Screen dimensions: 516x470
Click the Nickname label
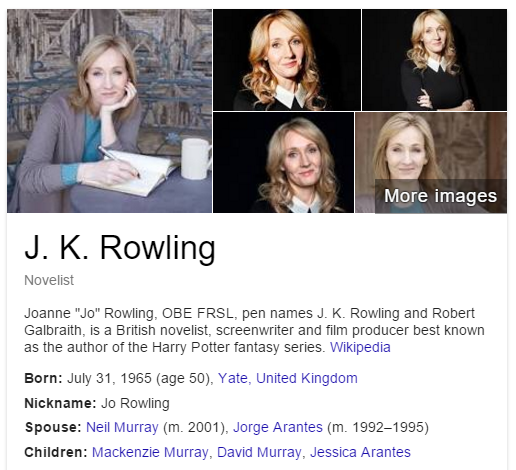click(x=60, y=403)
